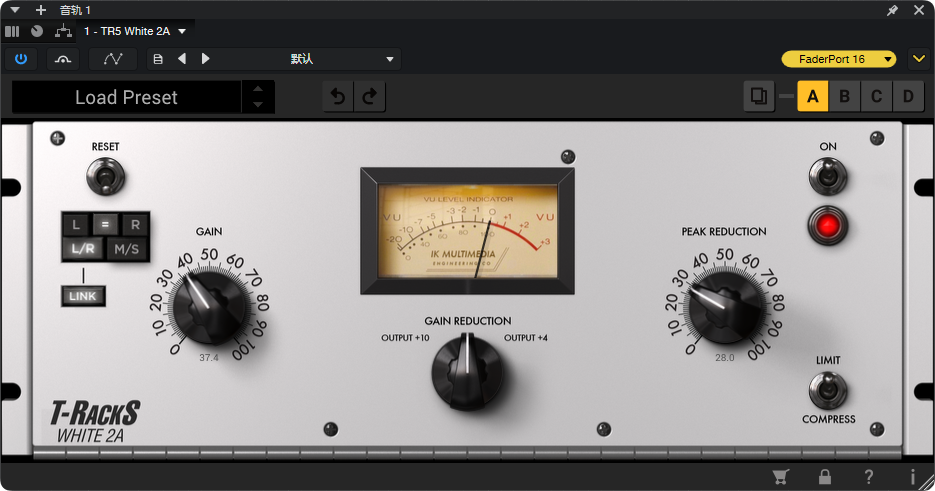
Task: Open the window menu triangle
Action: click(16, 10)
